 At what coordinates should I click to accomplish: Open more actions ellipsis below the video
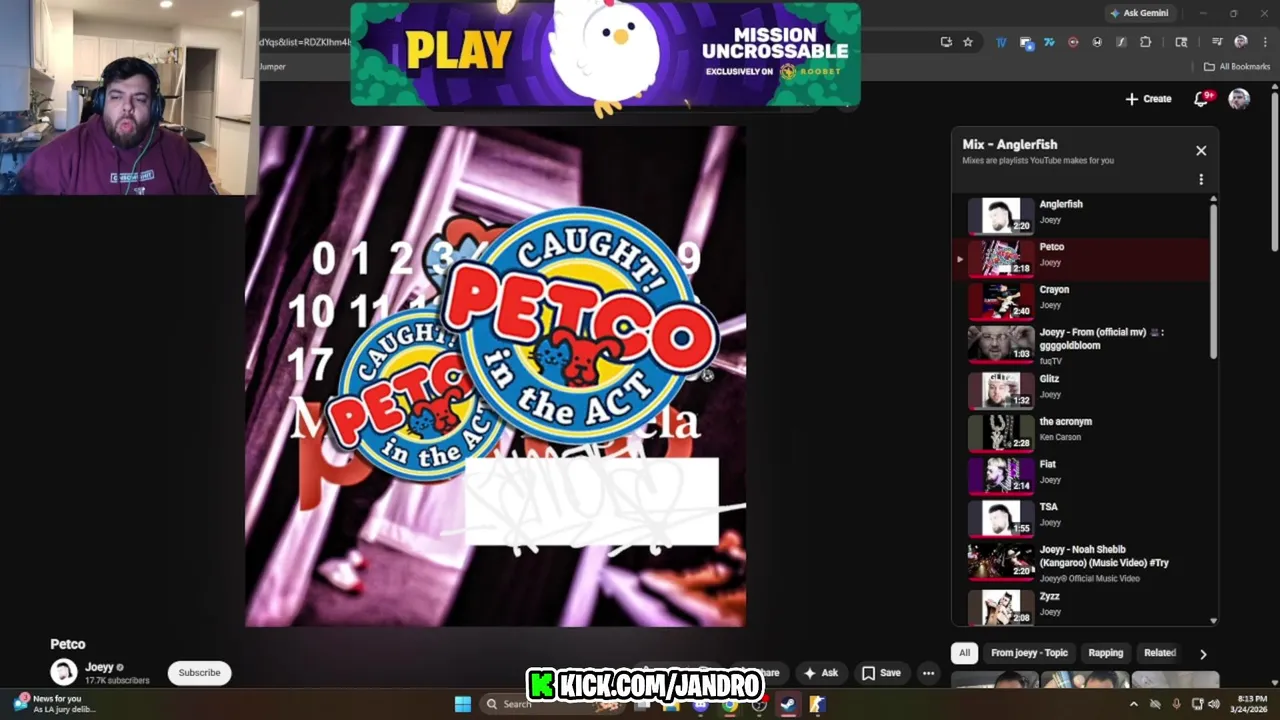click(x=928, y=673)
